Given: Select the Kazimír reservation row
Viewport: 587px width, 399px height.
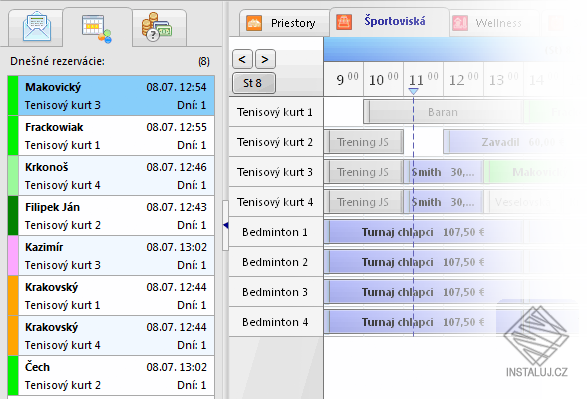Looking at the screenshot, I should 111,256.
